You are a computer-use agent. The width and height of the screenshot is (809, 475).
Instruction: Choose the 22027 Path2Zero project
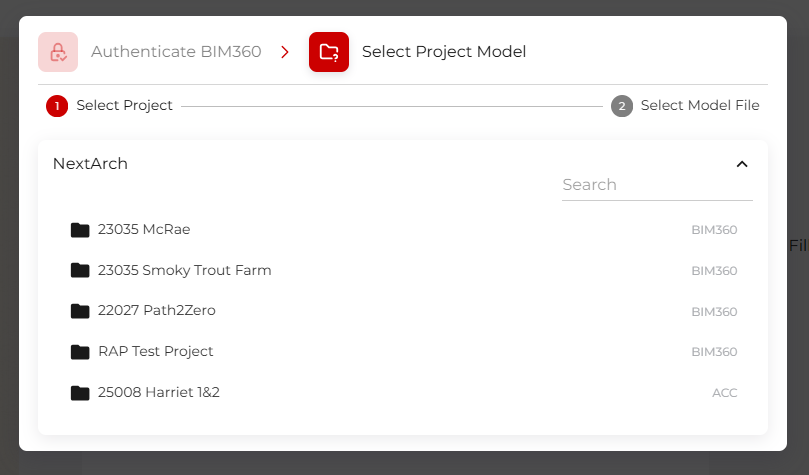(x=157, y=310)
